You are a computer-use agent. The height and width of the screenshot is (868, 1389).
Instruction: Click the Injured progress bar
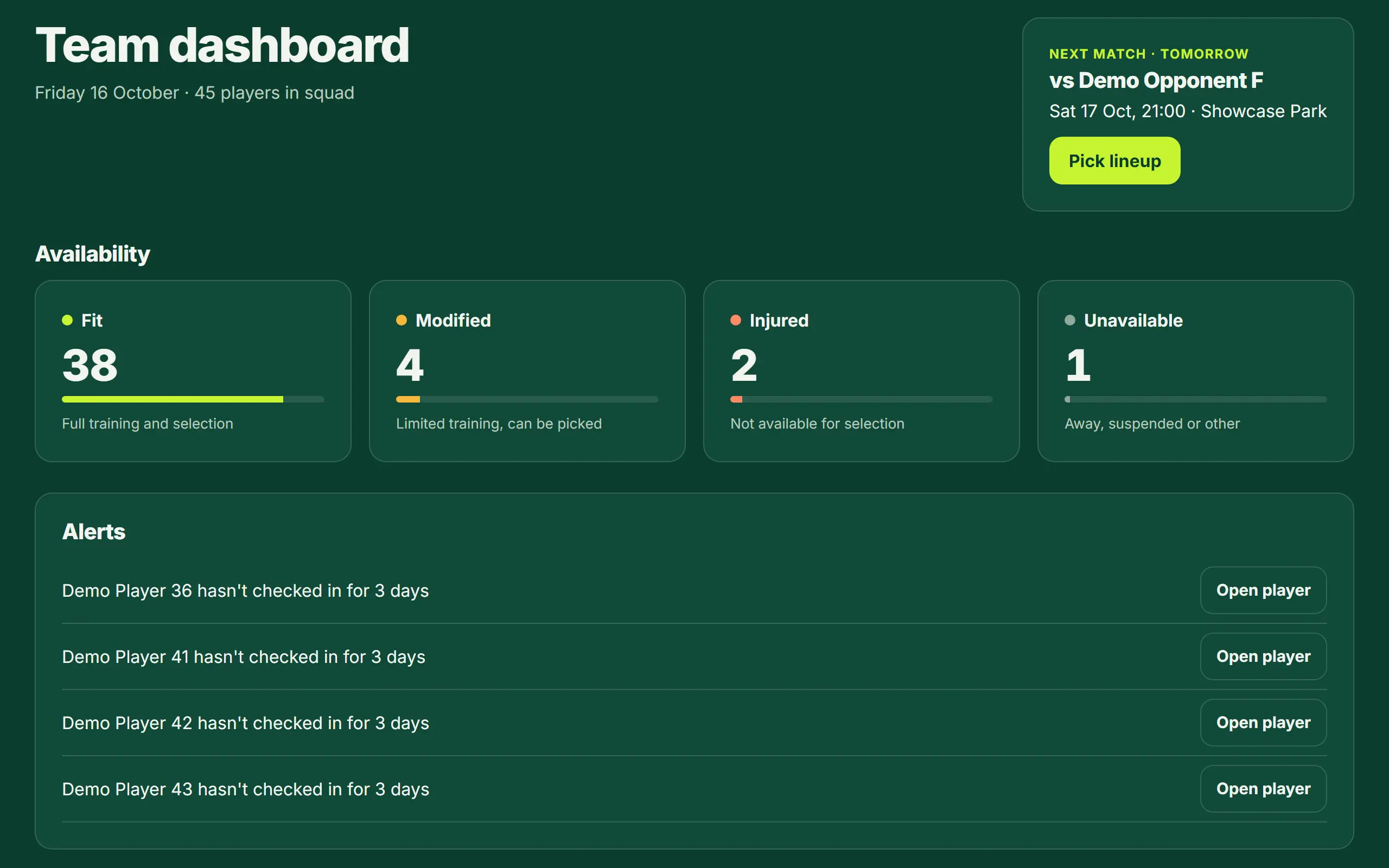click(861, 399)
